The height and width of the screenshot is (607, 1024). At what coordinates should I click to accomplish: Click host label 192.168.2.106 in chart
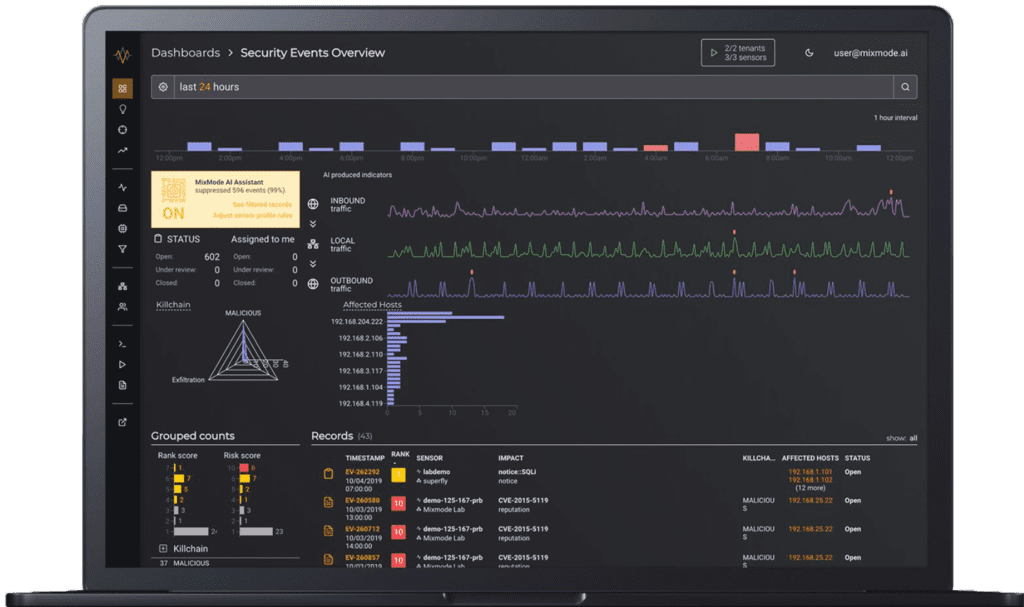tap(360, 338)
